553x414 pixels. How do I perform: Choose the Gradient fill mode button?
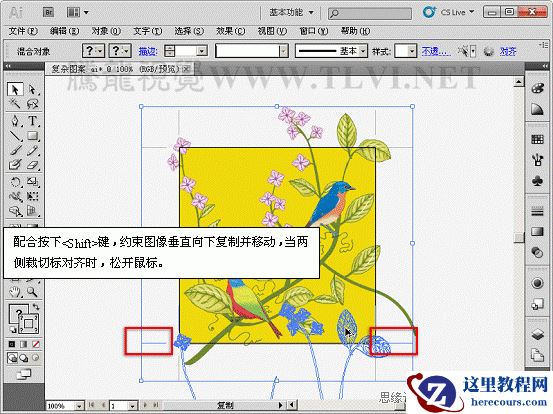24,344
